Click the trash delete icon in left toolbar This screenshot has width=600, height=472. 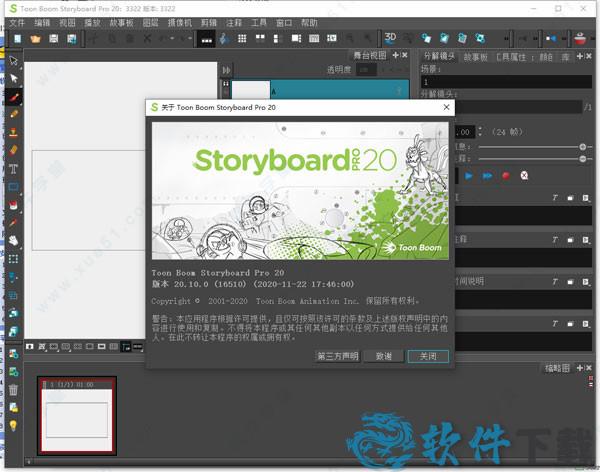coord(14,389)
